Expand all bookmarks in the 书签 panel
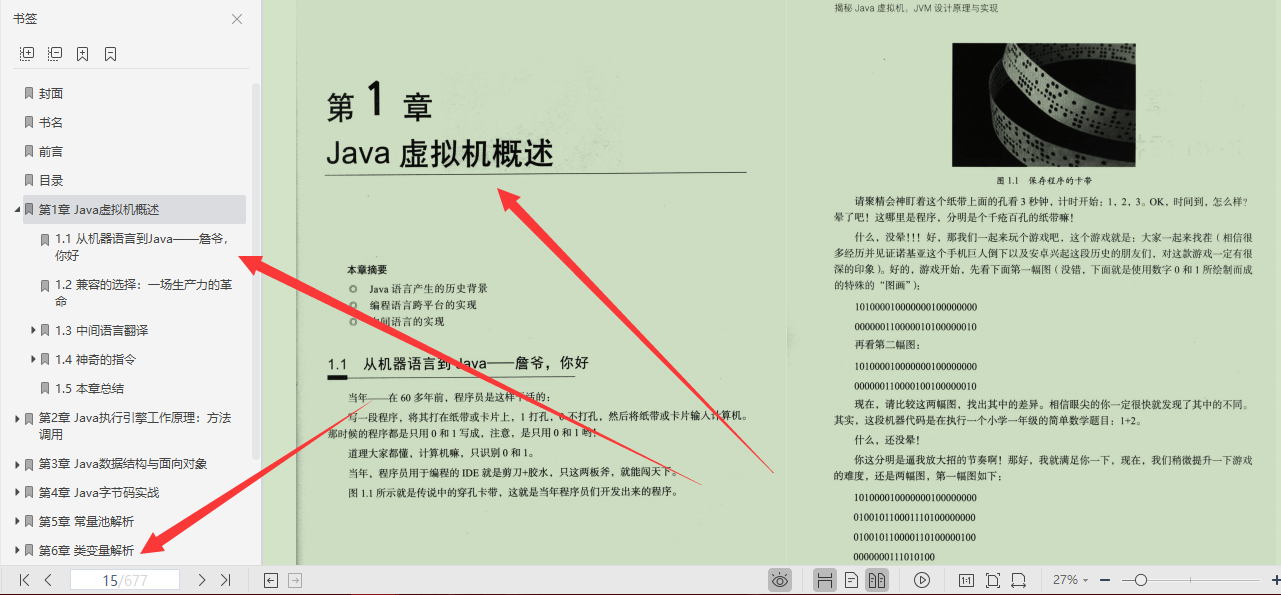1281x595 pixels. coord(27,53)
